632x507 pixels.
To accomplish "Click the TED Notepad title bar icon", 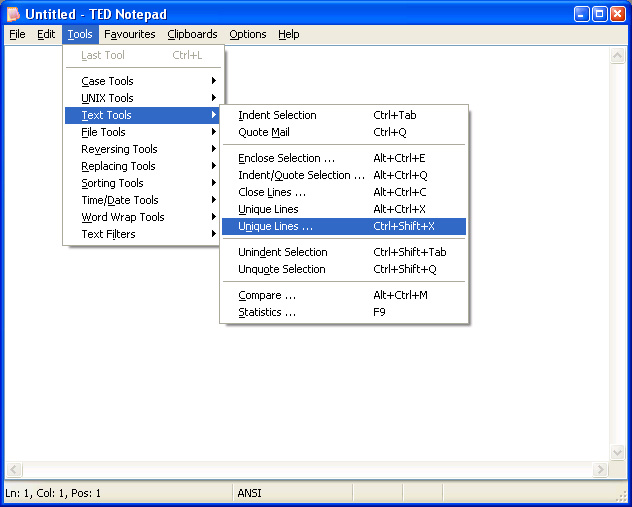I will (14, 14).
